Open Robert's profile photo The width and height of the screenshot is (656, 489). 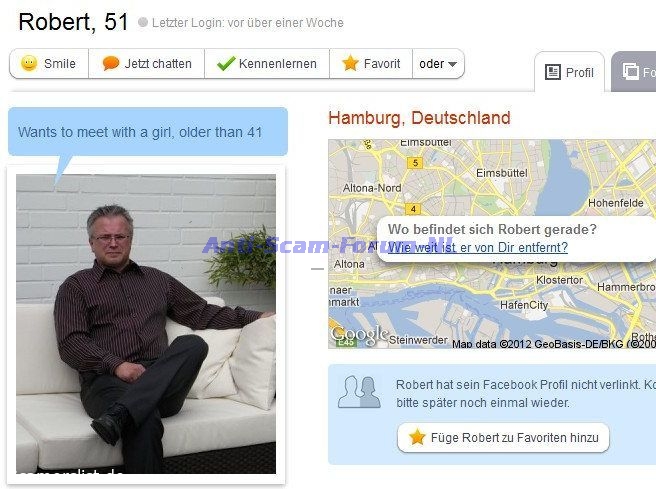(146, 324)
